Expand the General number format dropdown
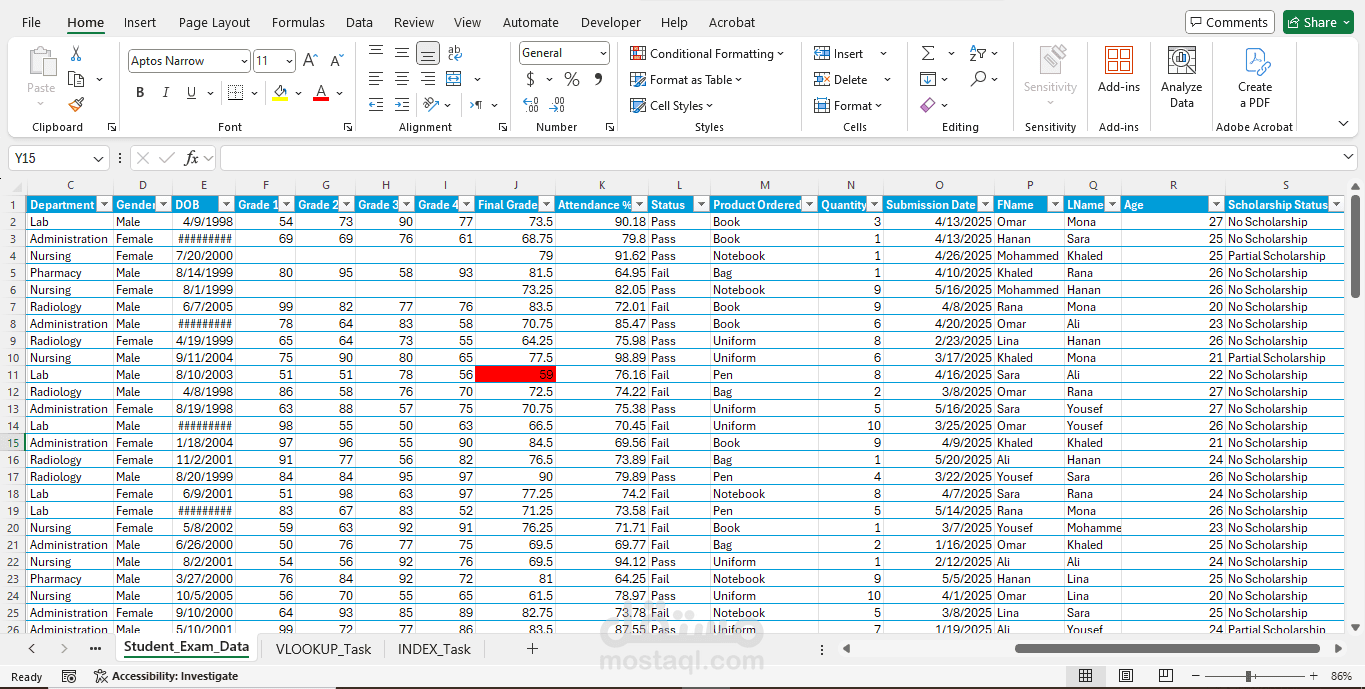The height and width of the screenshot is (689, 1365). (603, 53)
